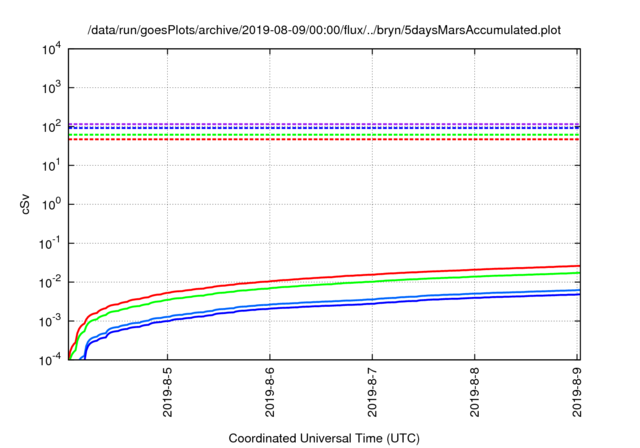640x448 pixels.
Task: Click the 2019-8-9 date tick label
Action: point(577,392)
